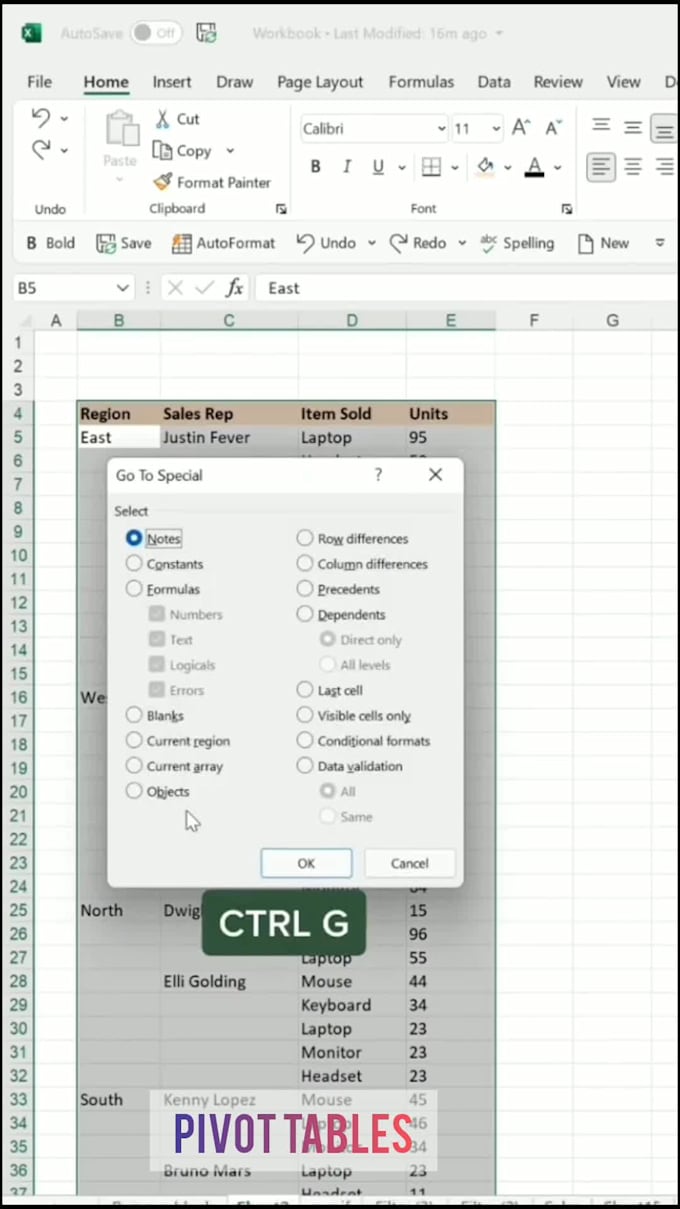Toggle the AutoSave switch
The width and height of the screenshot is (680, 1209).
click(156, 33)
